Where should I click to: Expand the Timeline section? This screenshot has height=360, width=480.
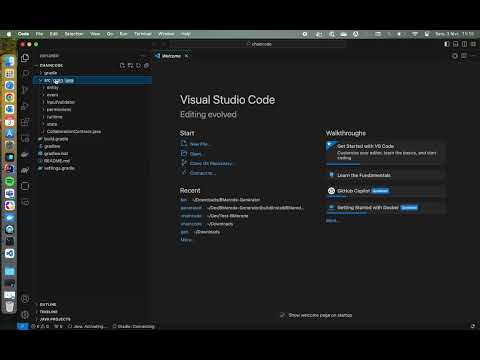pos(92,312)
